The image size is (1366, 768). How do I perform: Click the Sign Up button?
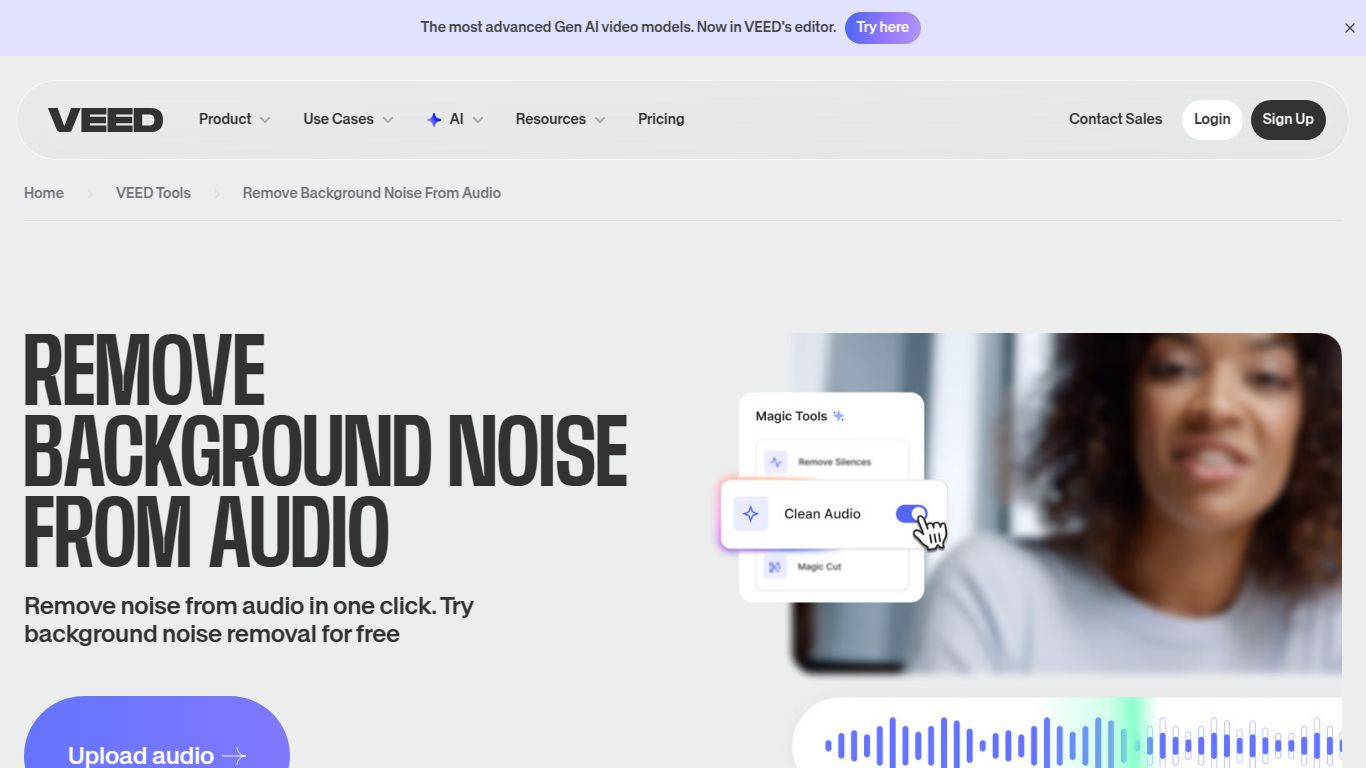[x=1288, y=119]
